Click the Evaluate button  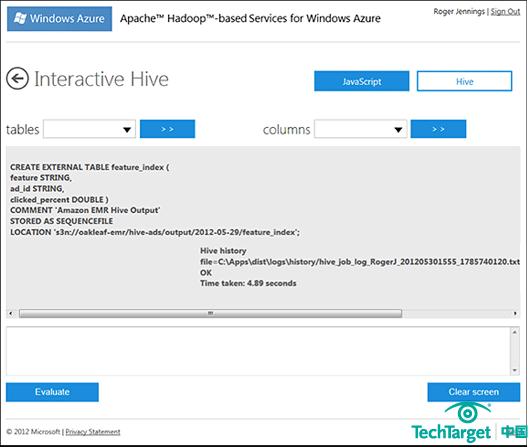coord(52,392)
